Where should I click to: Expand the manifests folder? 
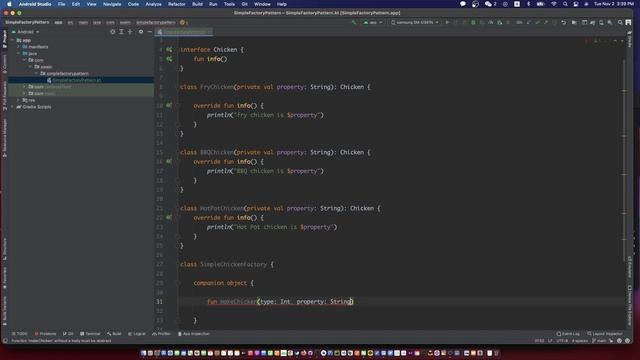coord(18,47)
